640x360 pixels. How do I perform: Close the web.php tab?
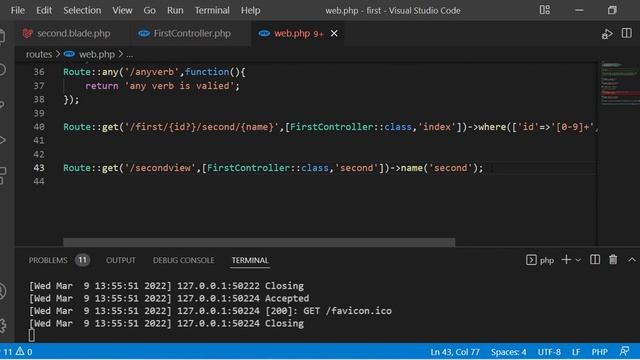coord(334,33)
